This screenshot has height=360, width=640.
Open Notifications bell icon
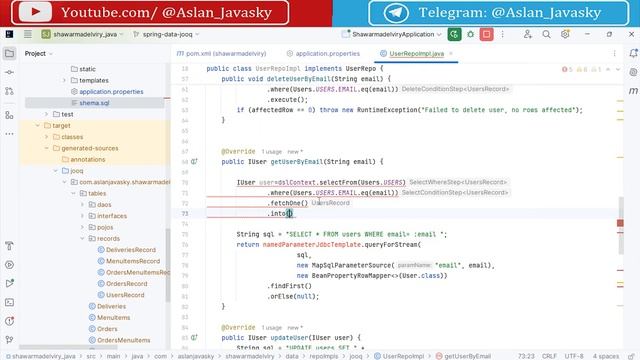click(633, 53)
